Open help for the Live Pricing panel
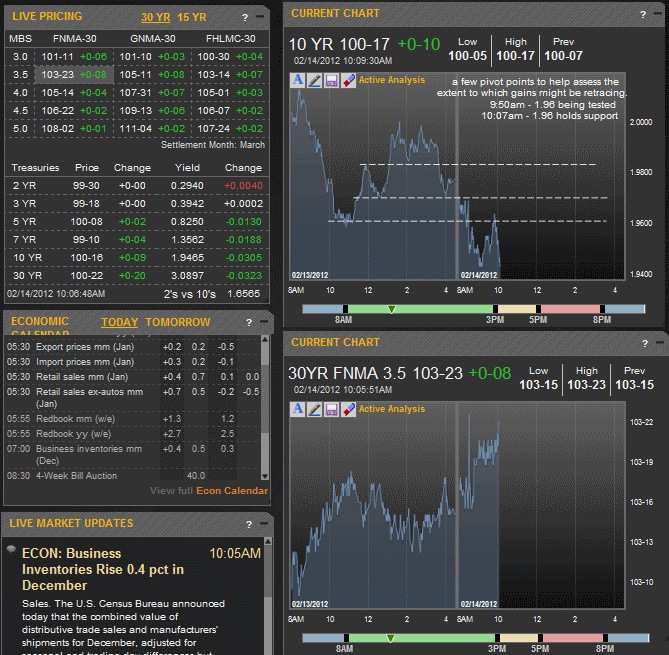The image size is (669, 655). pyautogui.click(x=245, y=17)
